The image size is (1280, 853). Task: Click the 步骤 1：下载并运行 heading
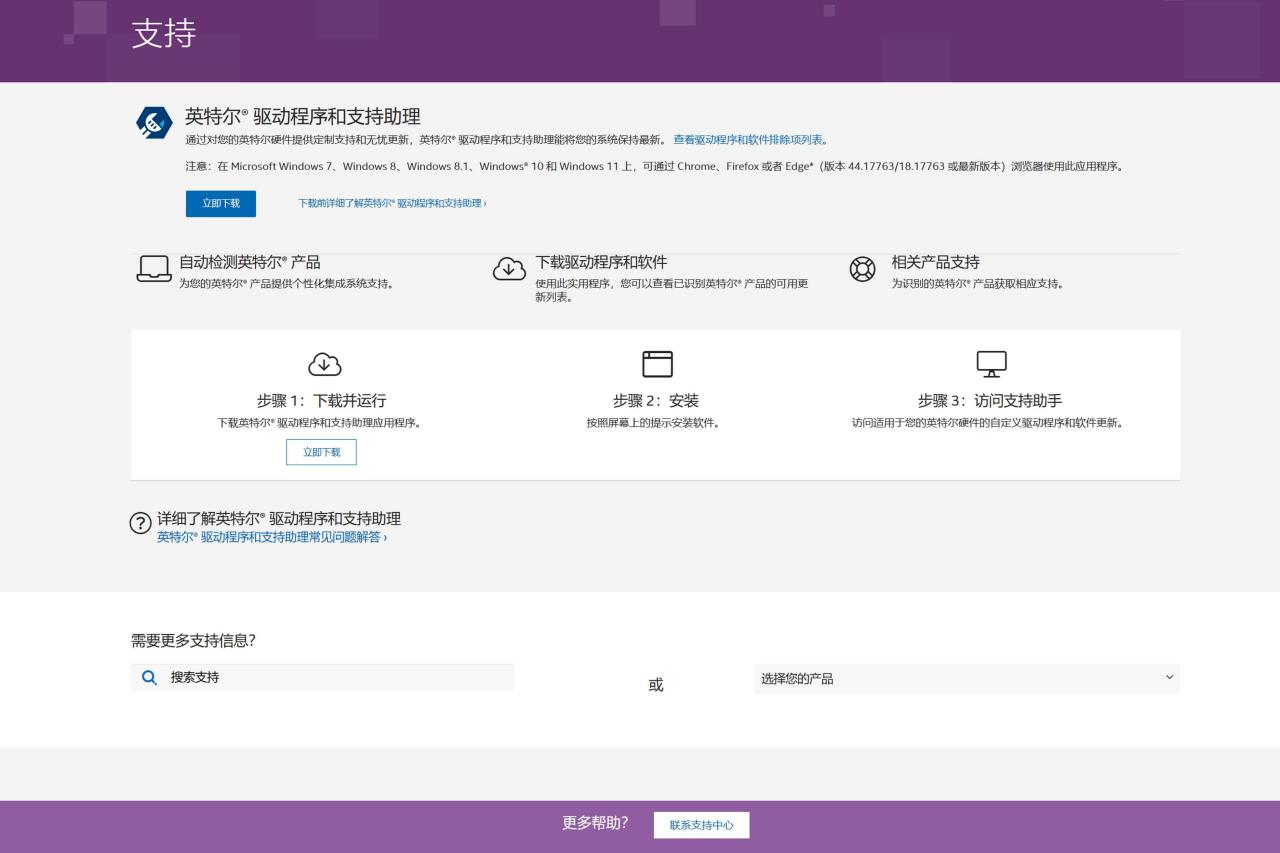coord(321,401)
